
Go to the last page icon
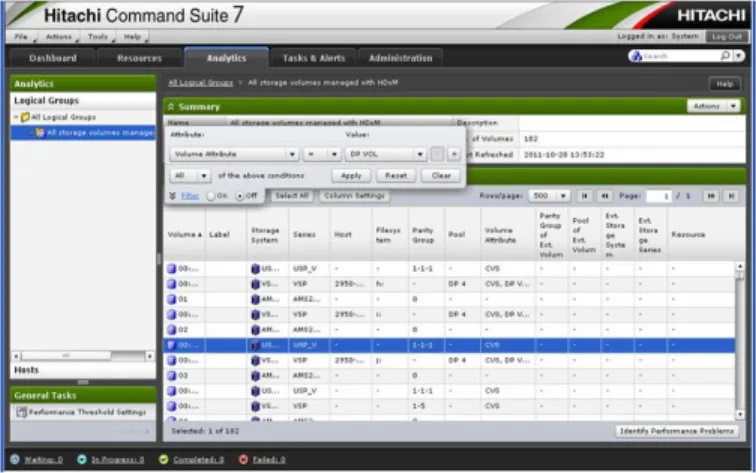click(731, 196)
